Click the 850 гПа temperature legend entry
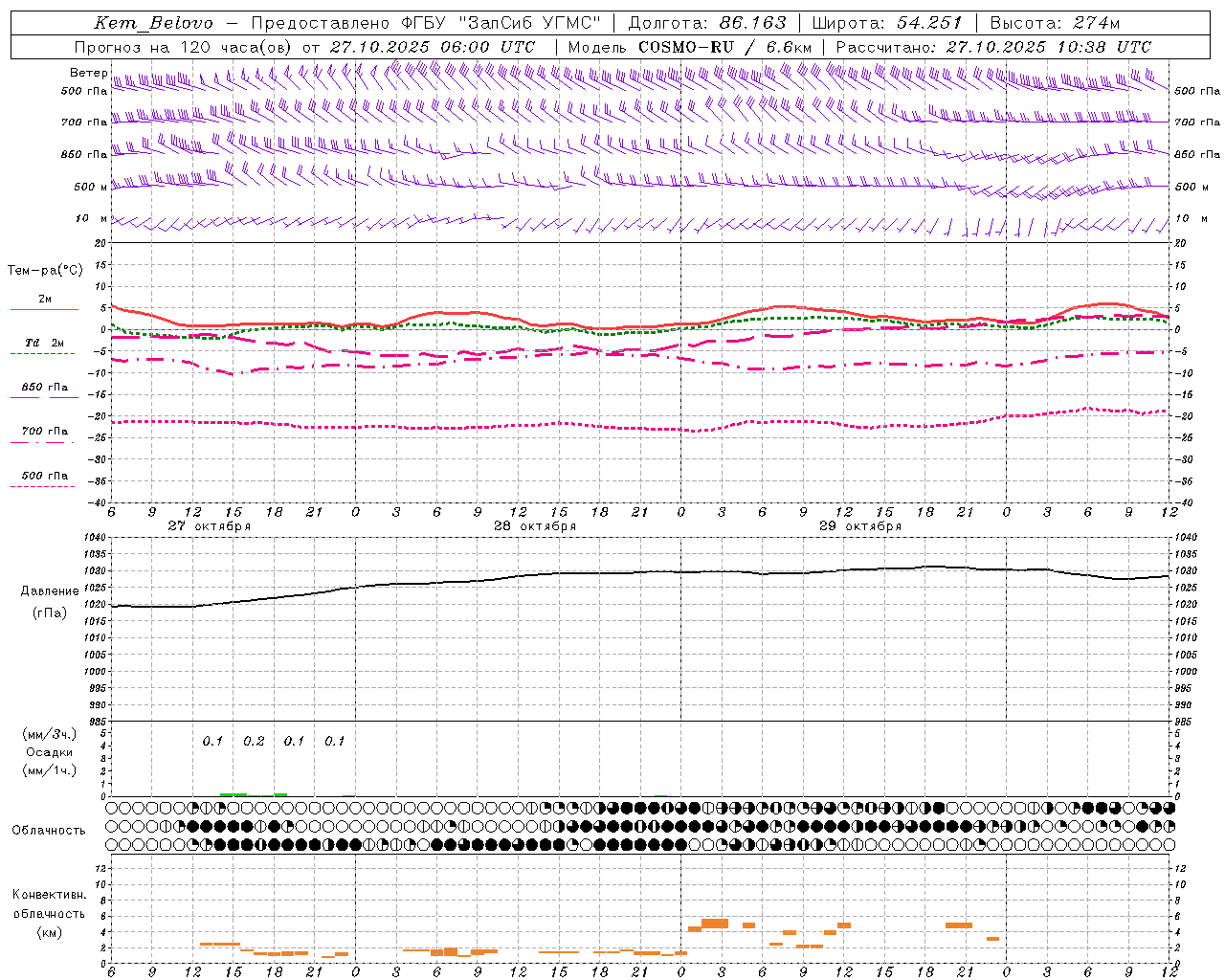 (45, 388)
